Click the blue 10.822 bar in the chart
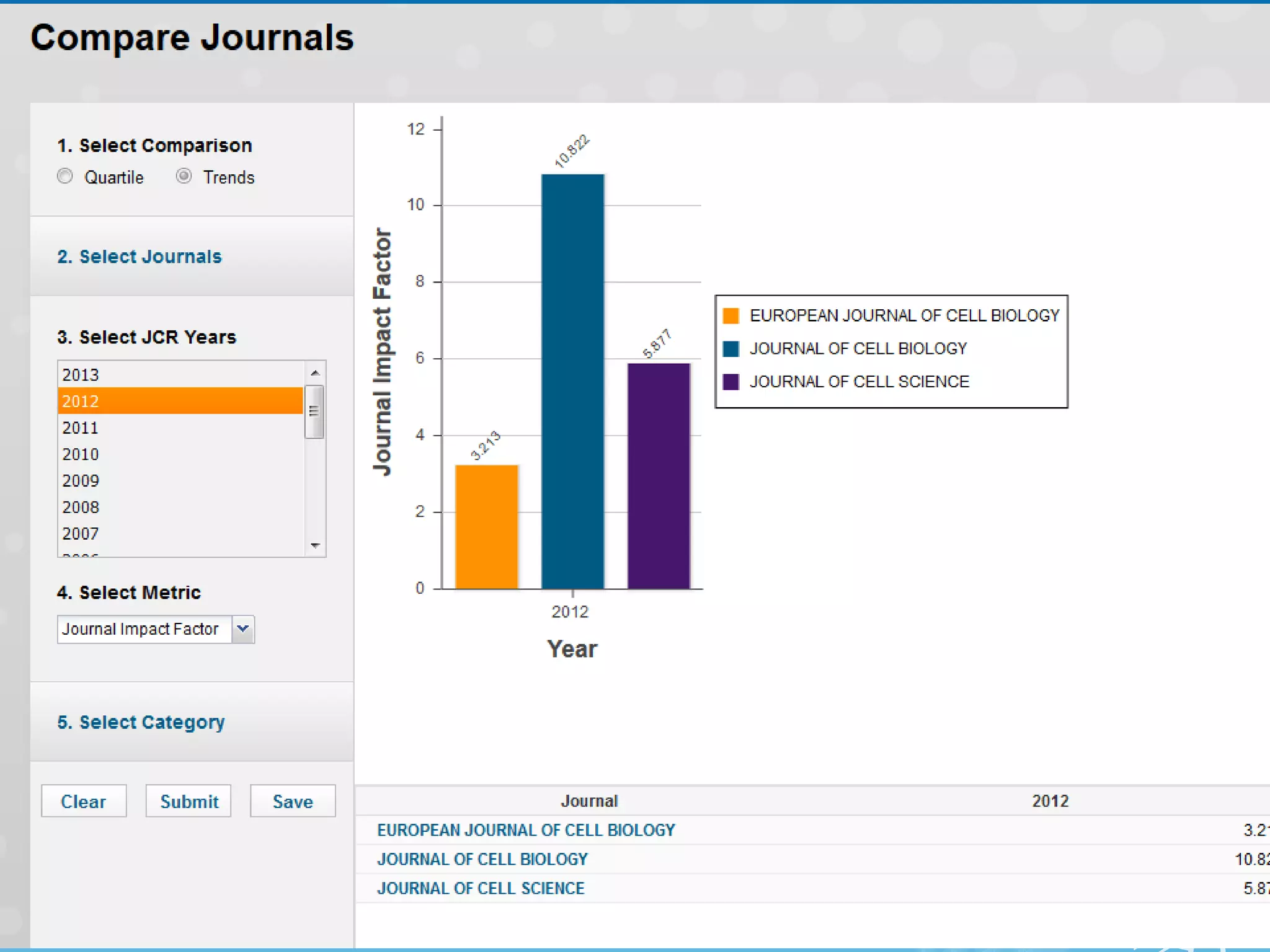This screenshot has width=1270, height=952. click(572, 381)
